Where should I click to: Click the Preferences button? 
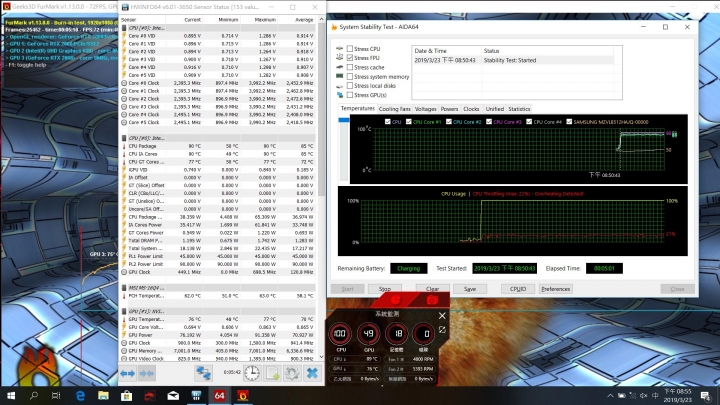point(555,288)
